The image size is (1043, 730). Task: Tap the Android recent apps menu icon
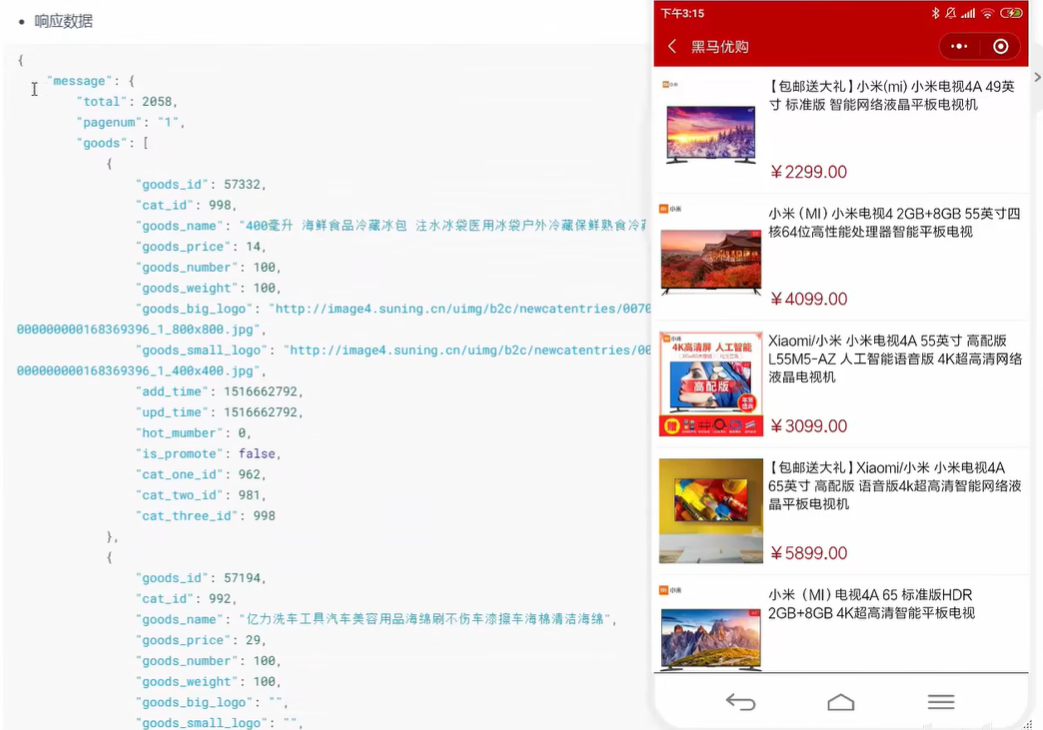point(941,701)
